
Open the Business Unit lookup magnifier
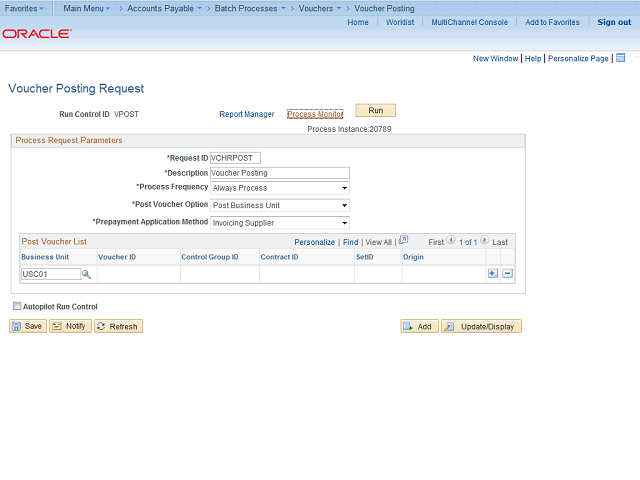pos(86,274)
